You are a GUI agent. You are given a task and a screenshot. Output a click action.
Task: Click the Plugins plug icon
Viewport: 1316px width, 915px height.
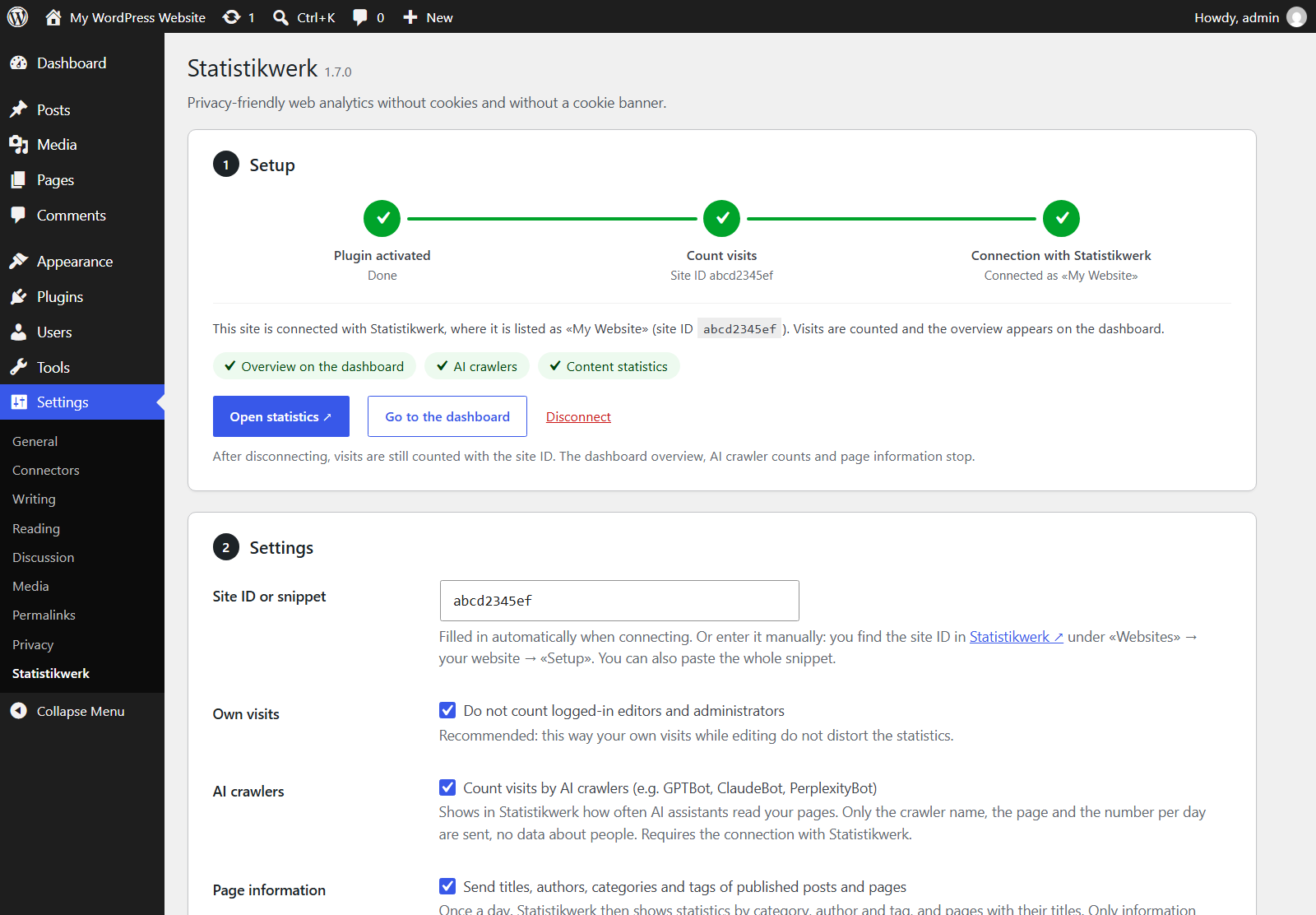18,297
